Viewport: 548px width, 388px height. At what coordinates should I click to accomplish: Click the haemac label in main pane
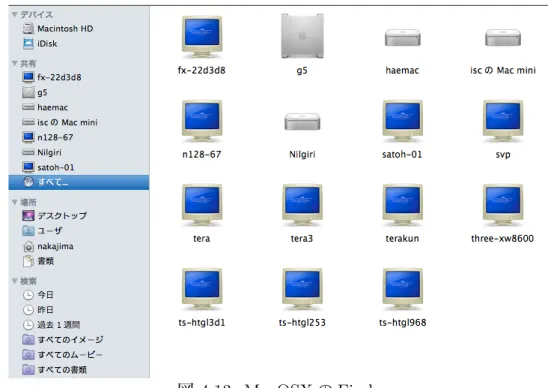click(x=402, y=70)
